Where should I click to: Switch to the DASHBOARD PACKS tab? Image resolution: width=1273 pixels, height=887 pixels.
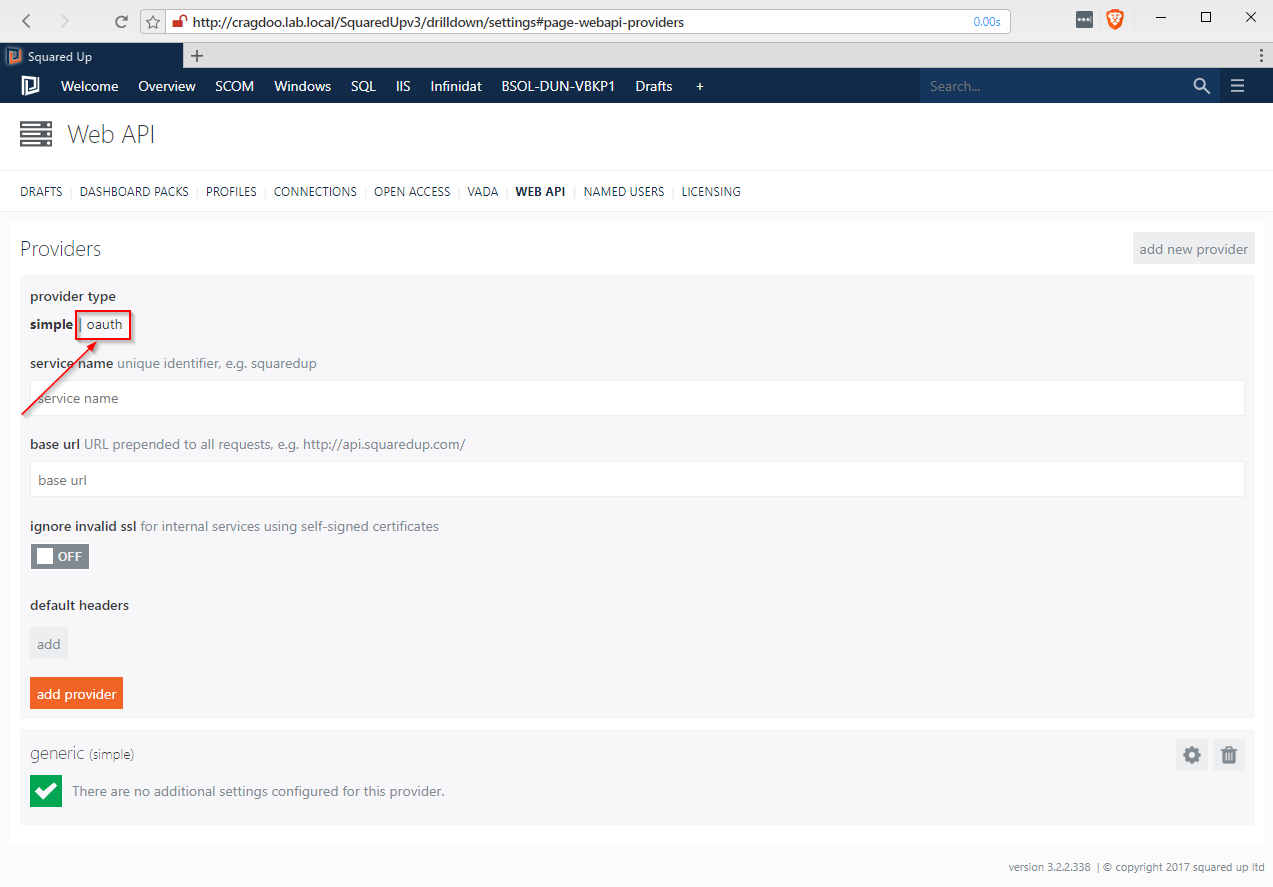pos(134,191)
